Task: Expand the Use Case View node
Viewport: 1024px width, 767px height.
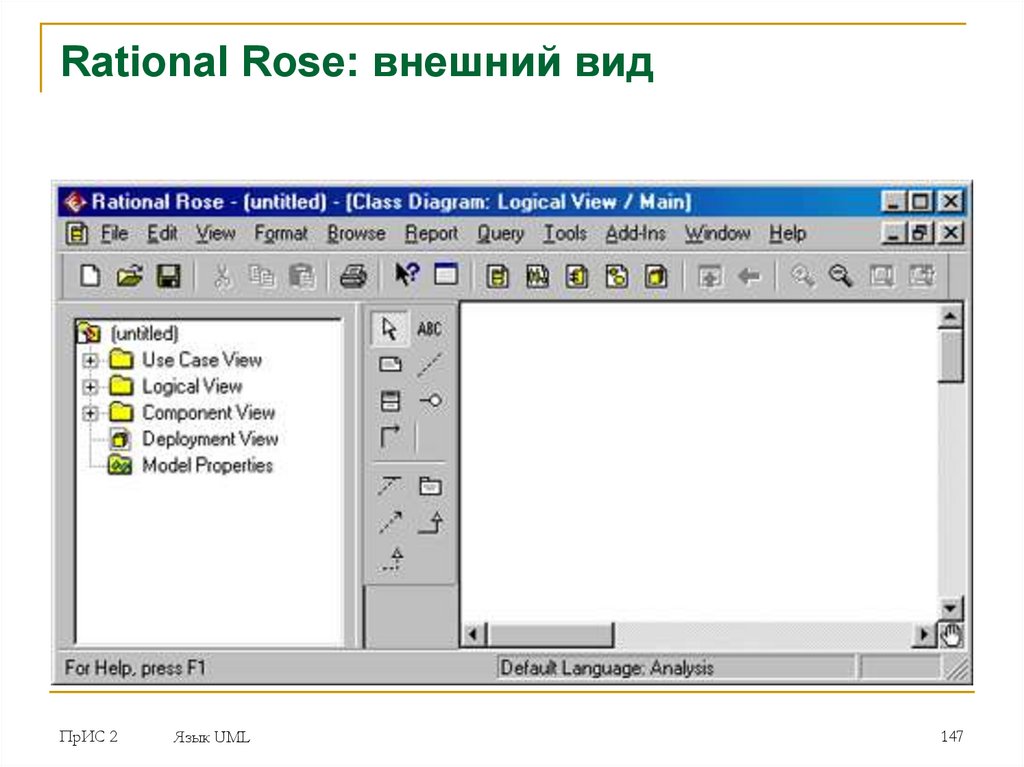Action: tap(90, 360)
